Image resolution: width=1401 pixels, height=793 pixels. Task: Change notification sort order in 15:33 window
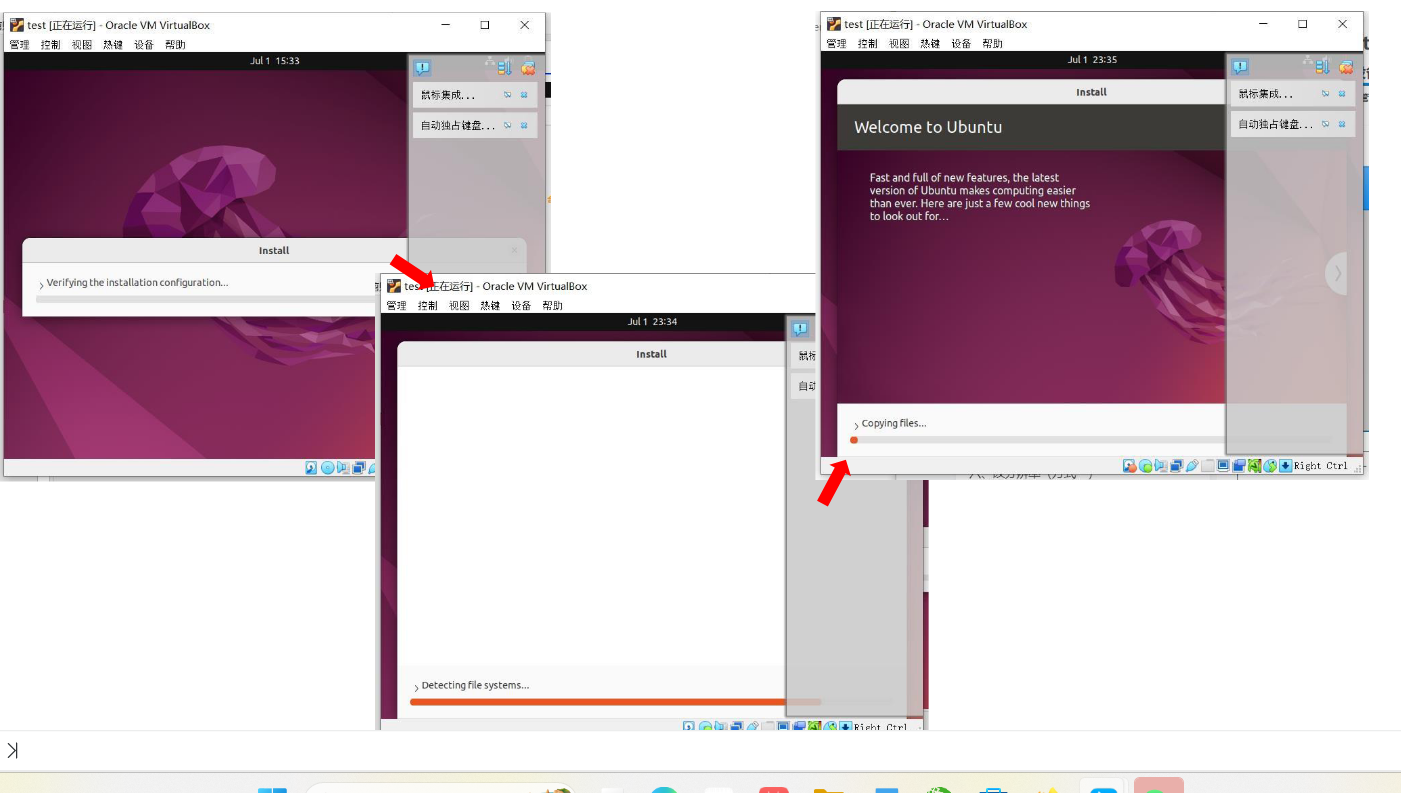[504, 67]
